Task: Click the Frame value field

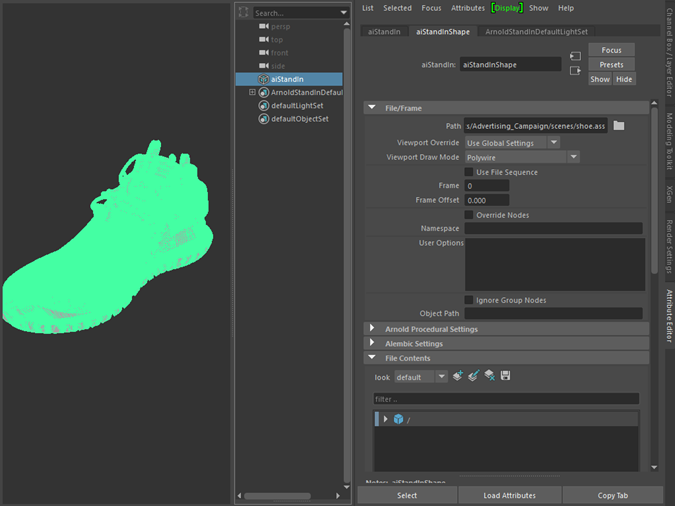Action: pos(487,186)
